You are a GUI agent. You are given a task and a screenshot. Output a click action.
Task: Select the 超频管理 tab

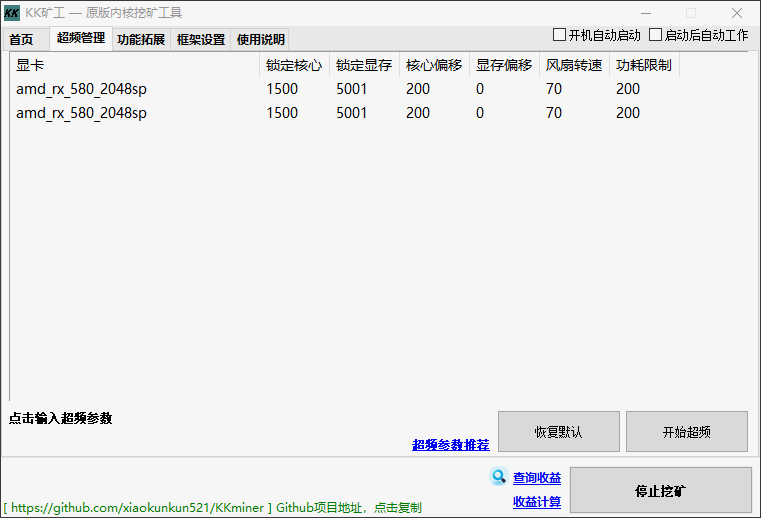[x=81, y=38]
